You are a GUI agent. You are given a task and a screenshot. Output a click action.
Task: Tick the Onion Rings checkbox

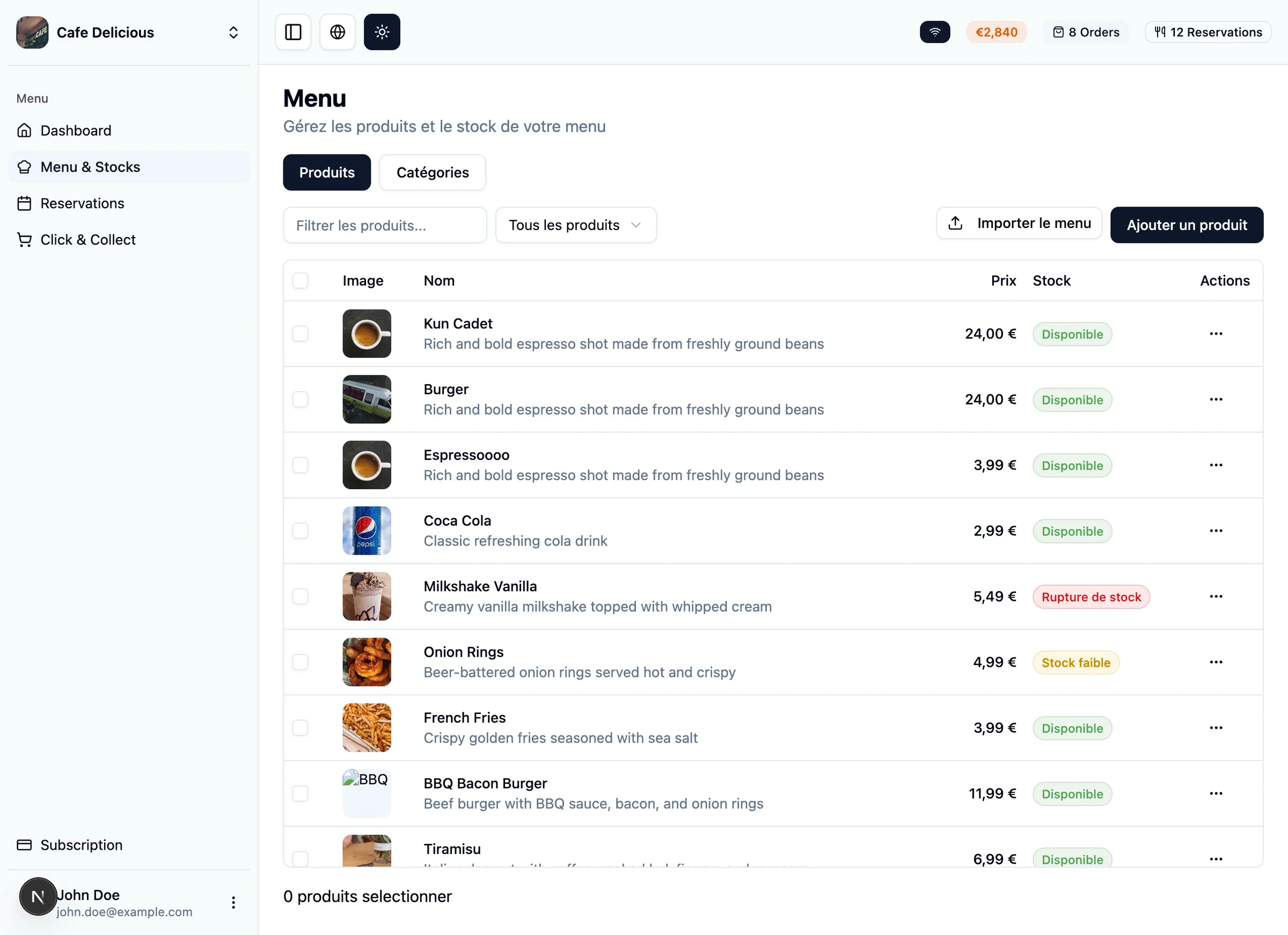[300, 662]
